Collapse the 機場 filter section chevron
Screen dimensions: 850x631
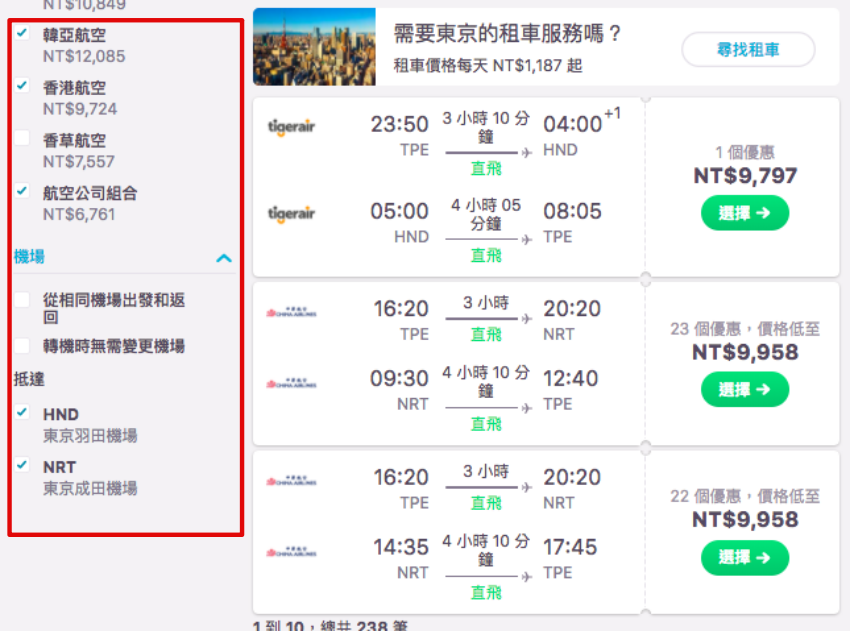point(224,258)
